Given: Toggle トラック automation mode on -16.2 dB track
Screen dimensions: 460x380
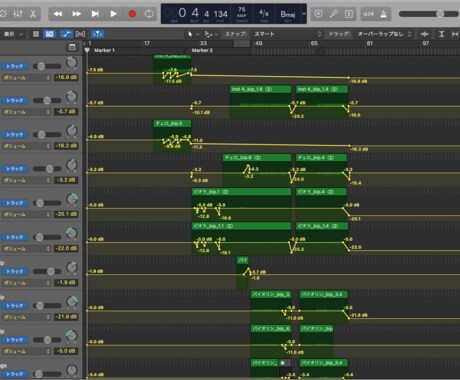Looking at the screenshot, I should pyautogui.click(x=15, y=135).
